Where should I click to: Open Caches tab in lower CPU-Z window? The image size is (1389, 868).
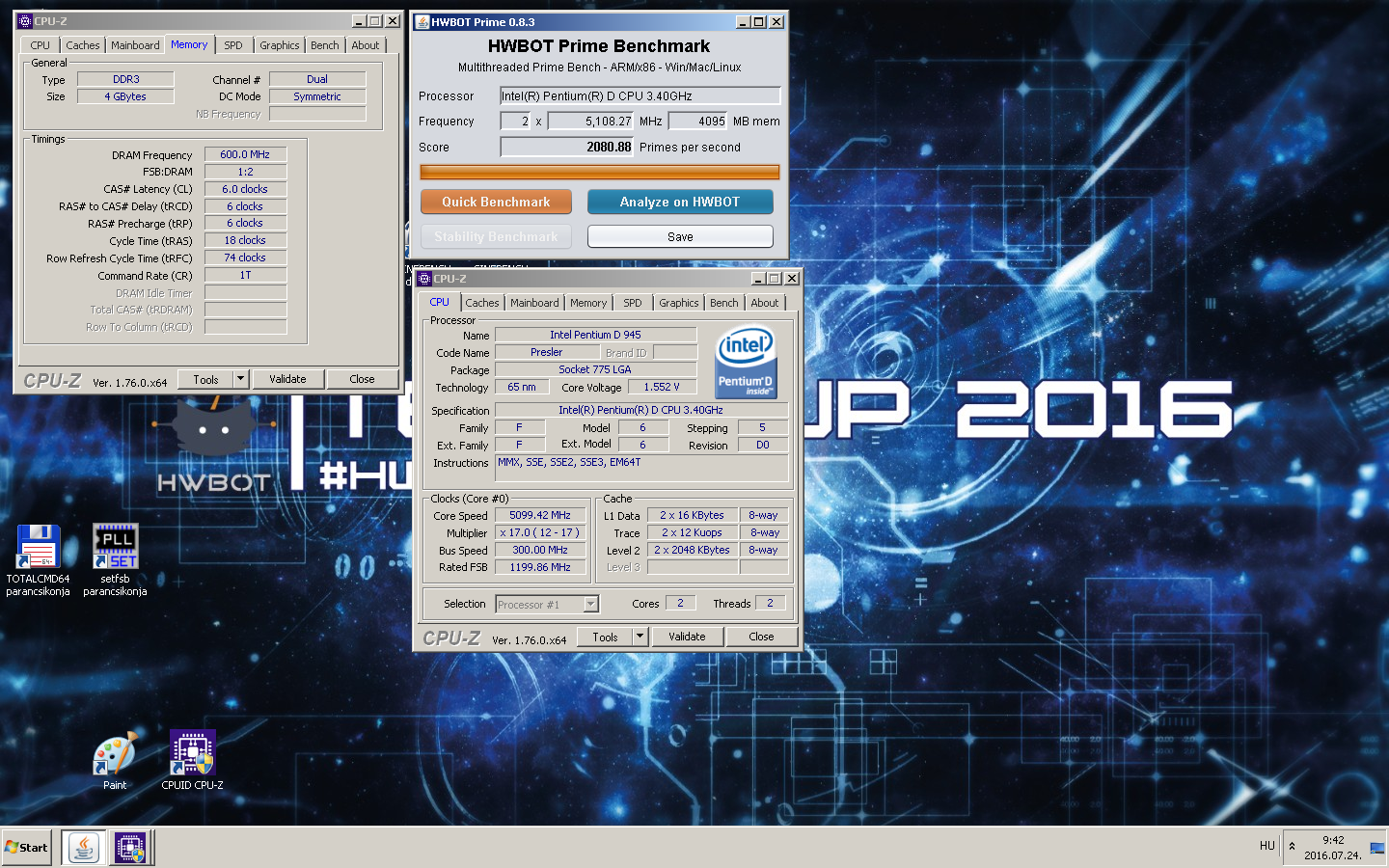click(482, 303)
